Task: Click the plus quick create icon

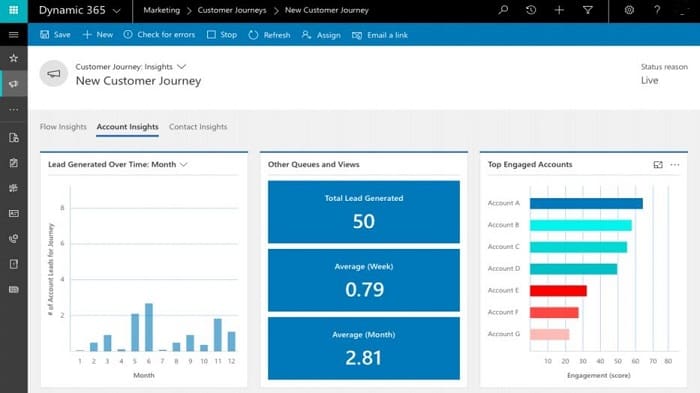Action: [x=559, y=10]
